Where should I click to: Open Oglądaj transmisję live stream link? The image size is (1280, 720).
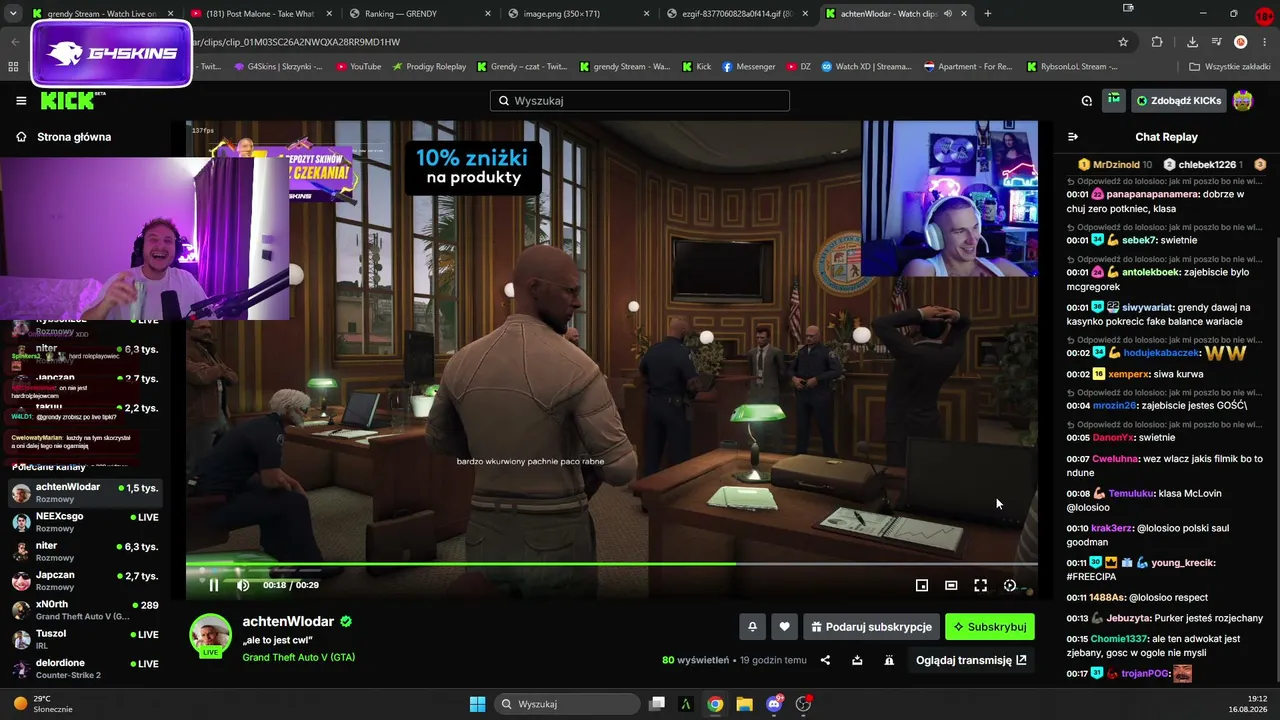tap(971, 660)
